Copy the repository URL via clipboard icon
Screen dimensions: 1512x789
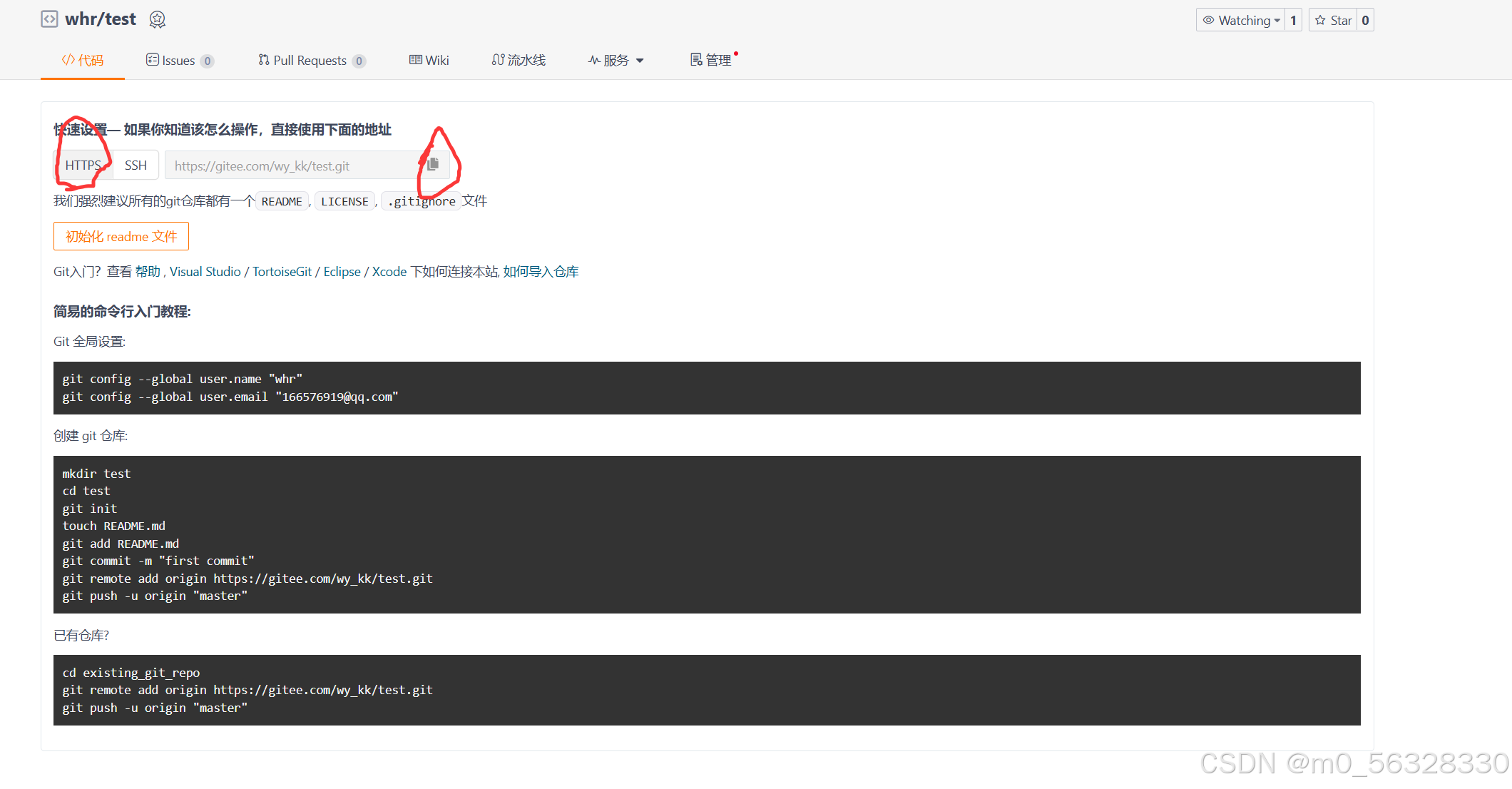click(x=434, y=163)
